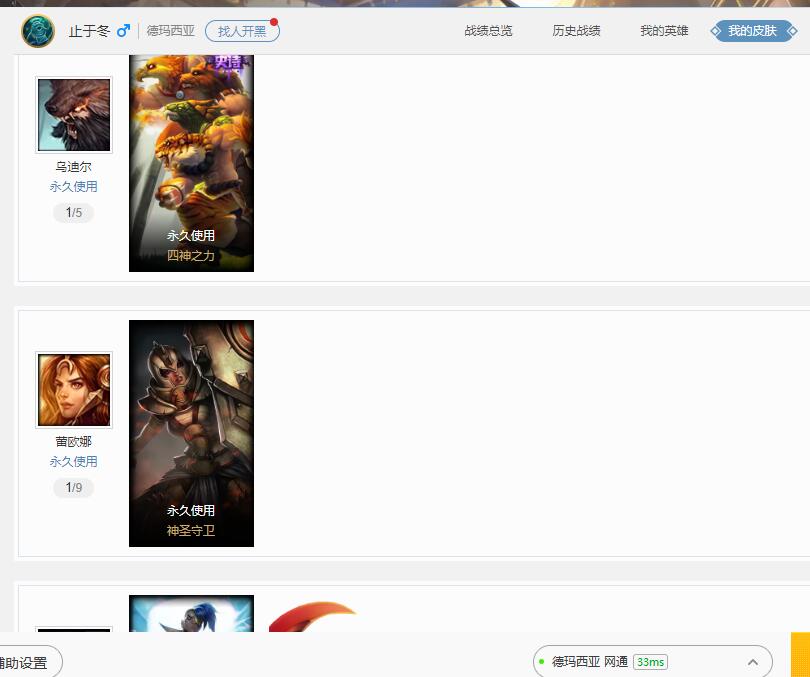
Task: Click the green connection status dot
Action: point(541,662)
